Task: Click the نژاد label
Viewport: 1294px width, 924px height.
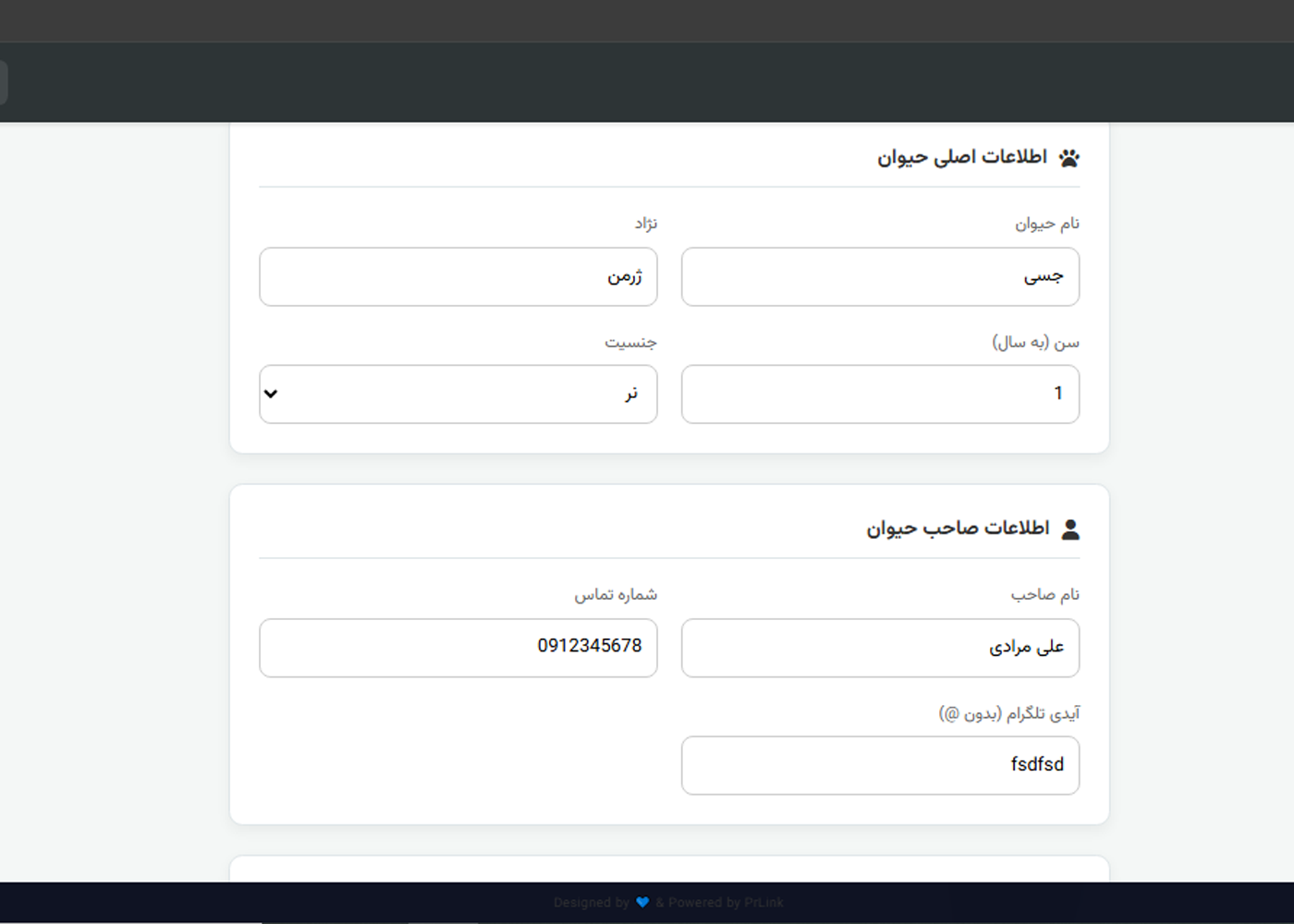Action: pyautogui.click(x=646, y=224)
